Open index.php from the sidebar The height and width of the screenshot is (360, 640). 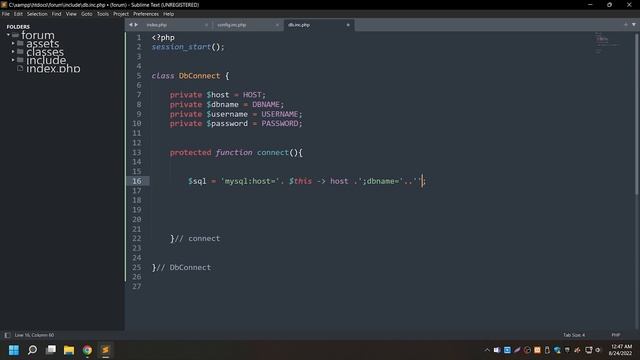tap(53, 69)
